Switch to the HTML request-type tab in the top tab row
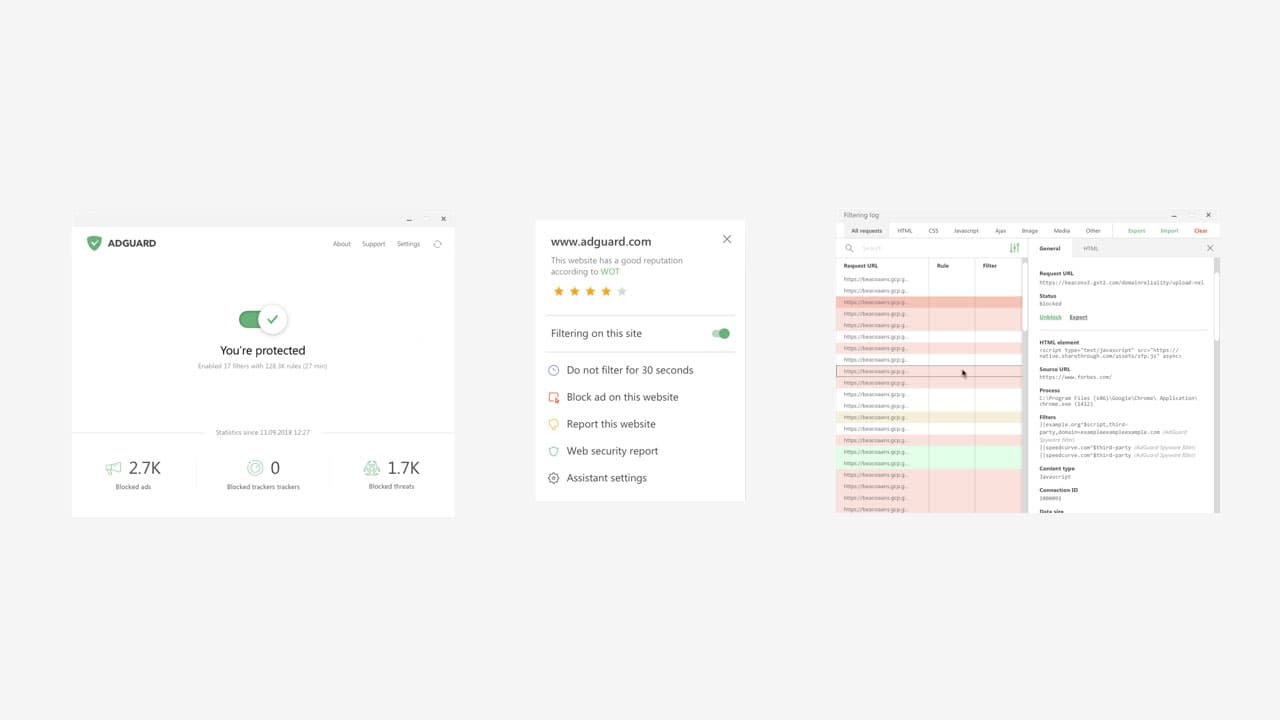The image size is (1280, 720). pyautogui.click(x=905, y=231)
